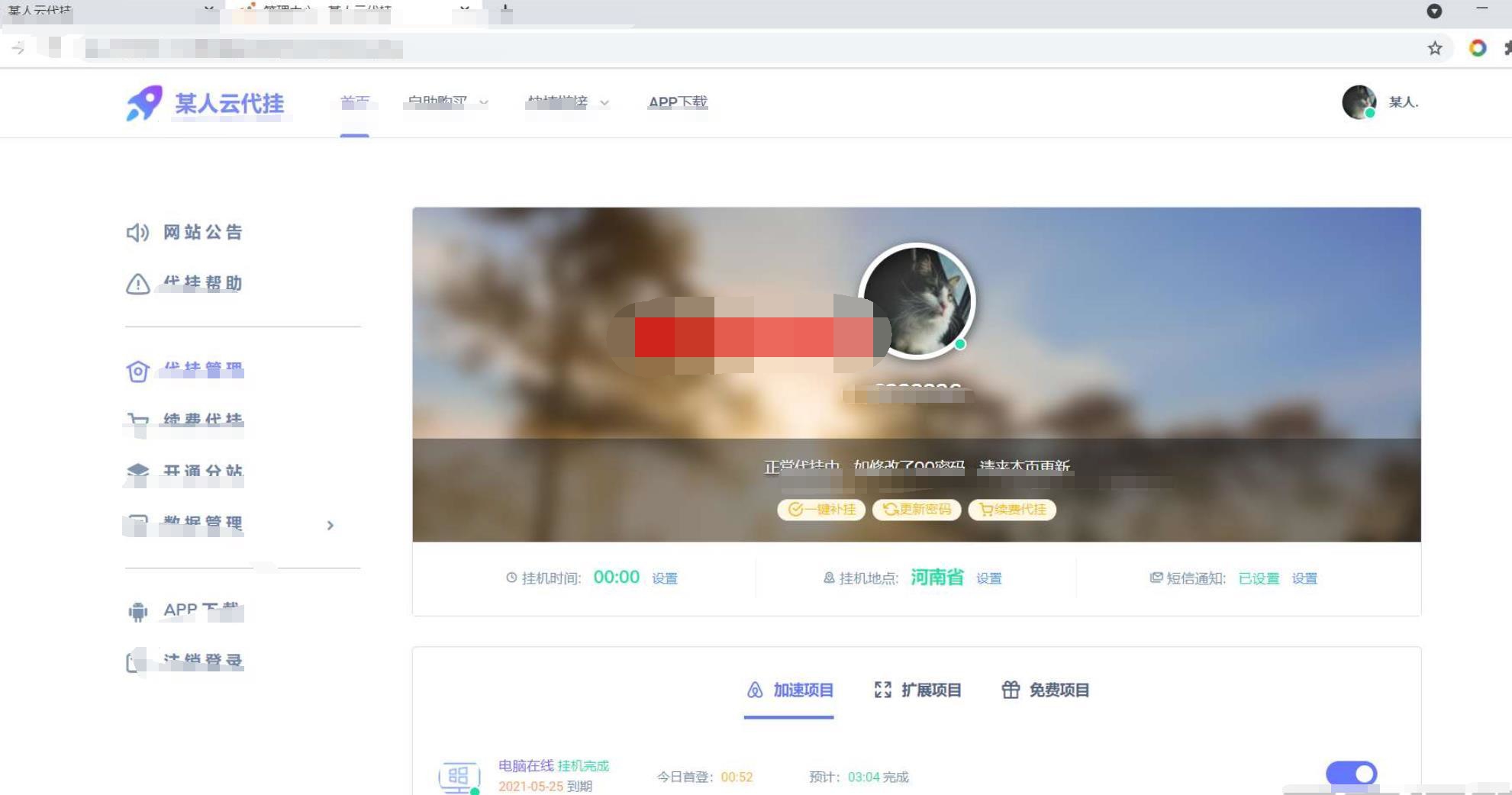Open the 快捷链接 dropdown in navbar
The height and width of the screenshot is (795, 1512).
(567, 102)
